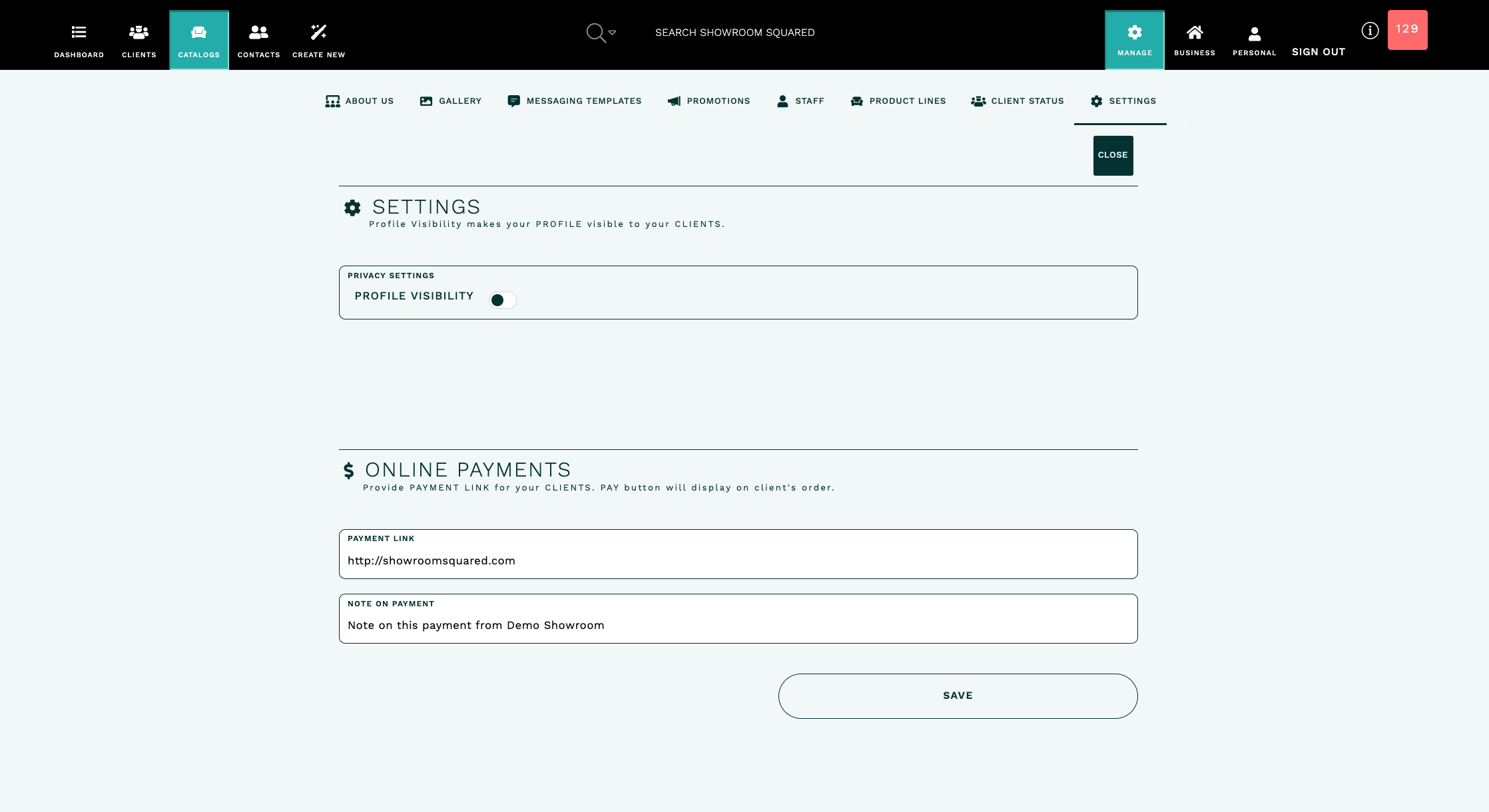Click the Close button
Viewport: 1489px width, 812px height.
pos(1113,155)
